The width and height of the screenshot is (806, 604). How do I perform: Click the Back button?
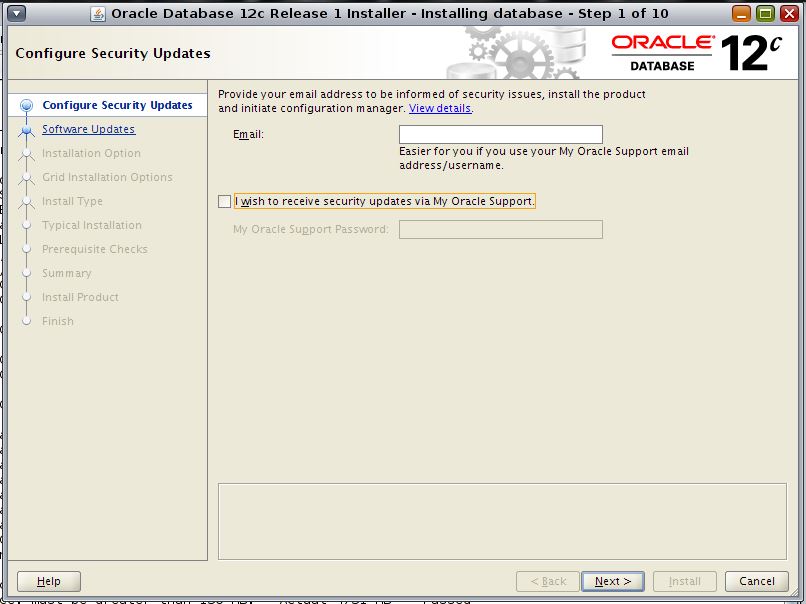(548, 581)
